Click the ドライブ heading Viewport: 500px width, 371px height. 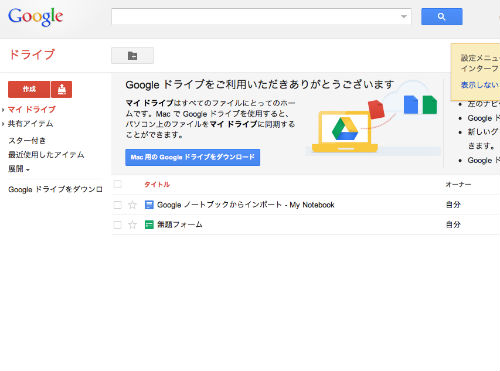32,54
